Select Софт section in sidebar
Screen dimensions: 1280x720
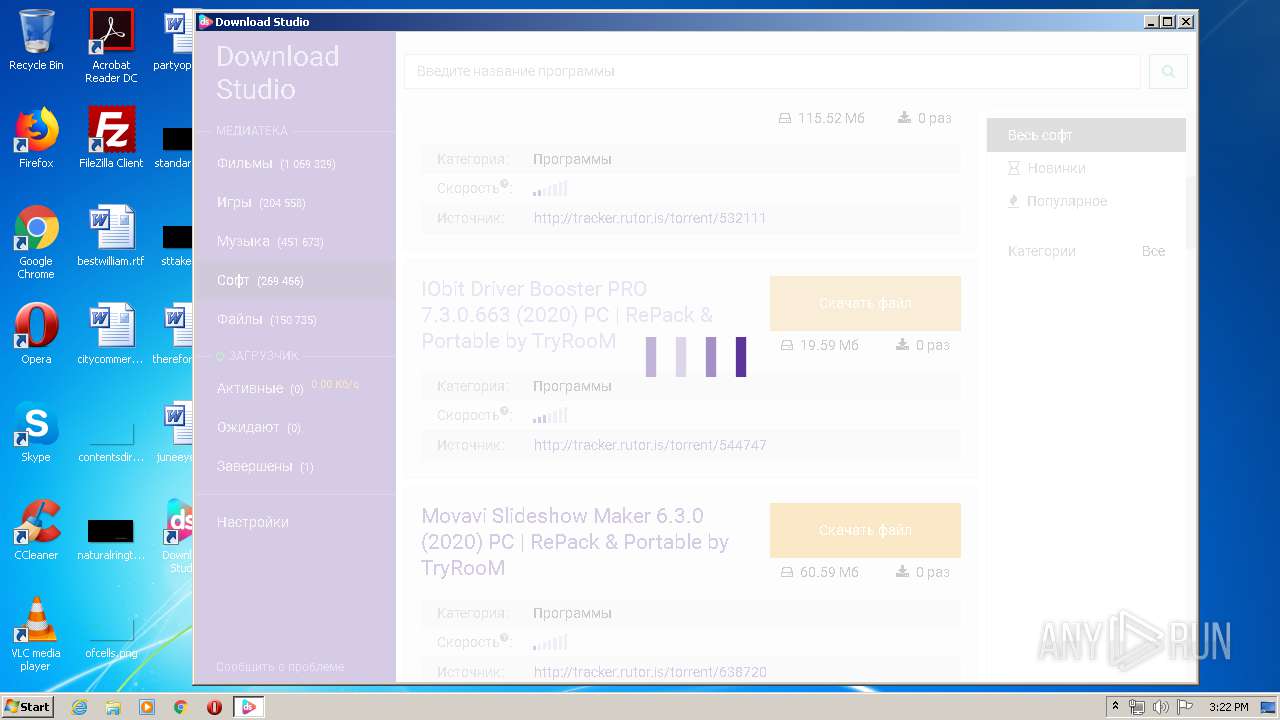[295, 280]
